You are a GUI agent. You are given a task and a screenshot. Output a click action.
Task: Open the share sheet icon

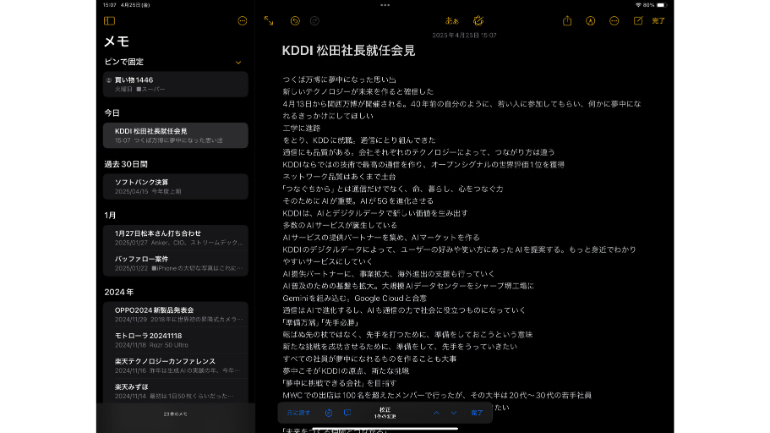tap(567, 21)
